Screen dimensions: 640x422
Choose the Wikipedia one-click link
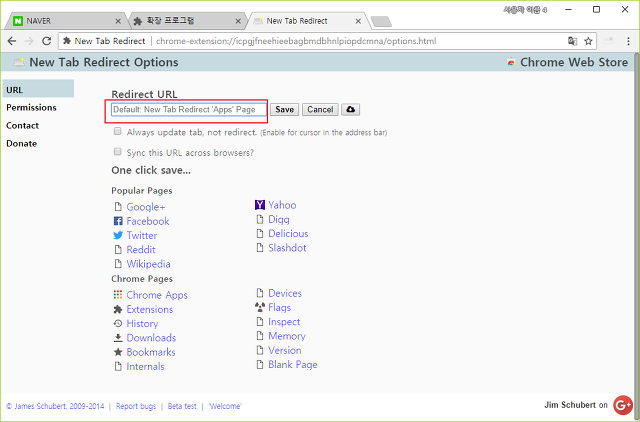coord(148,264)
